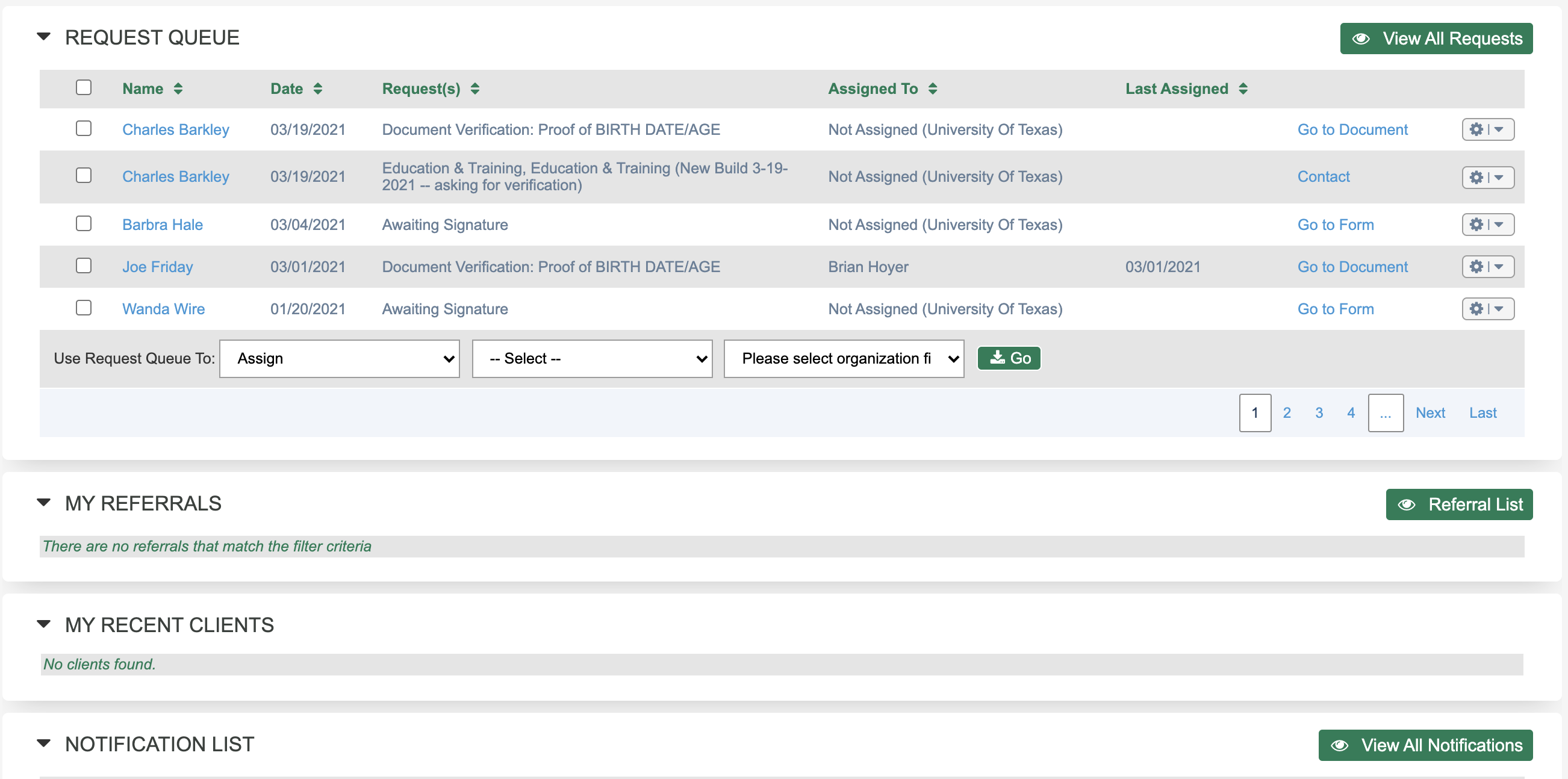Collapse the Request Queue section triangle

pos(44,37)
